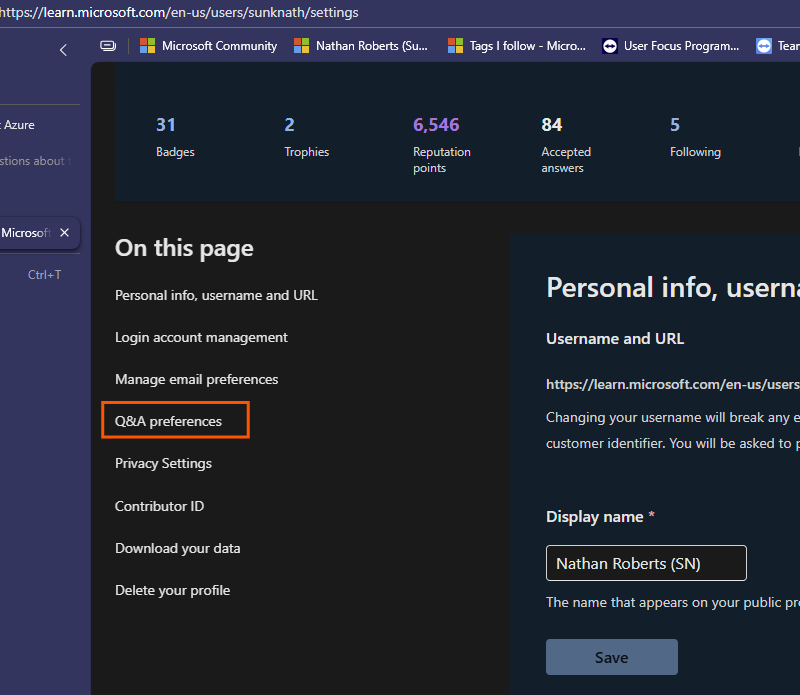View the 84 Accepted answers stat
The width and height of the screenshot is (800, 695).
566,145
